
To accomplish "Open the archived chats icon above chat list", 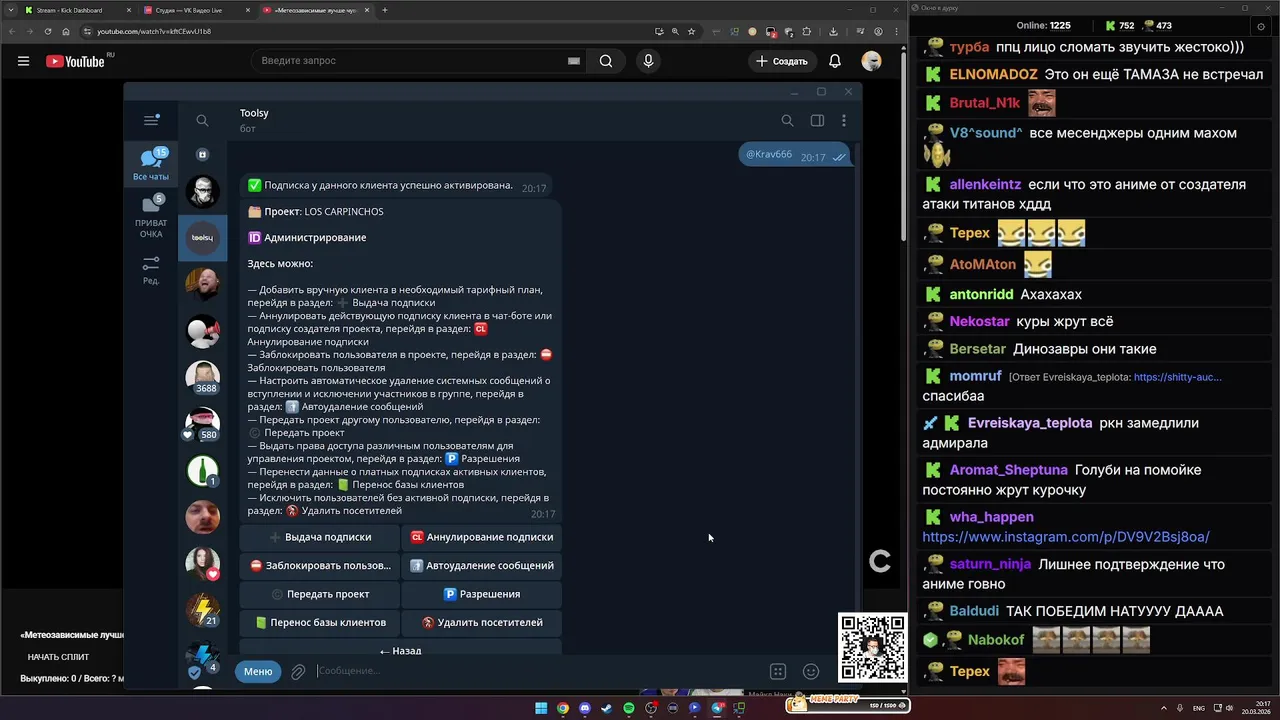I will pyautogui.click(x=202, y=155).
